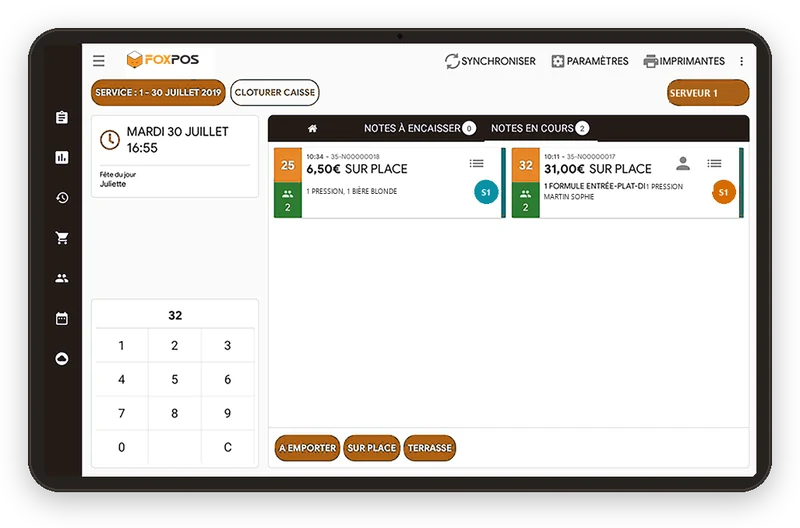
Task: Click the MARDI 30 JUILLET date text
Action: 178,132
